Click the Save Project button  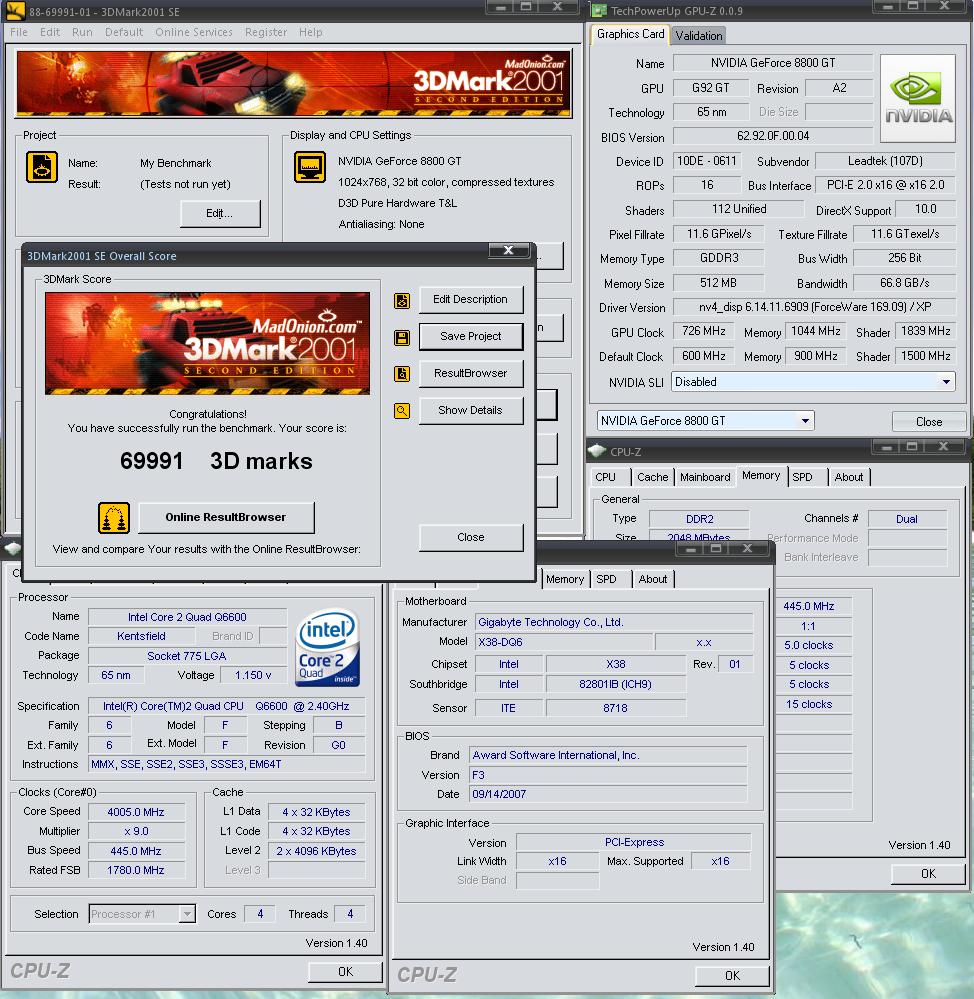coord(471,336)
